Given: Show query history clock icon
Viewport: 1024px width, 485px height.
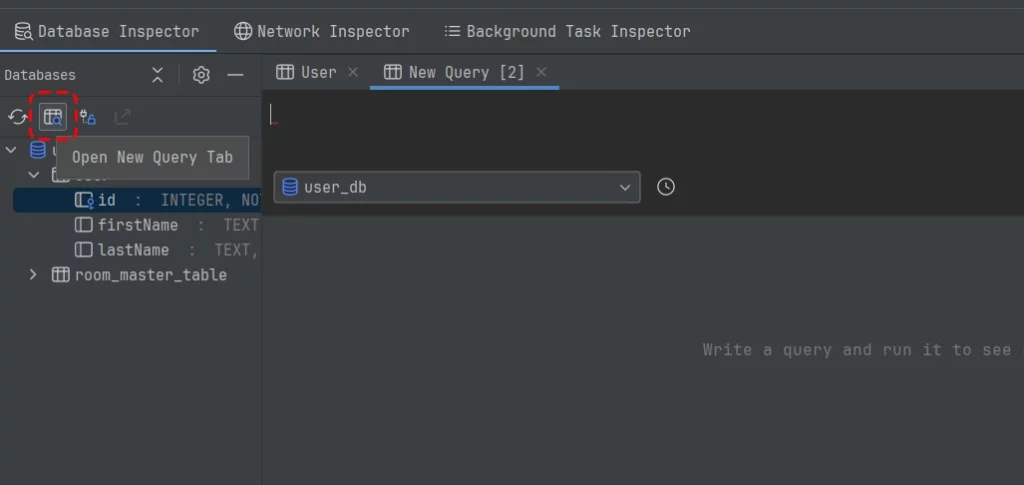Looking at the screenshot, I should tap(666, 187).
